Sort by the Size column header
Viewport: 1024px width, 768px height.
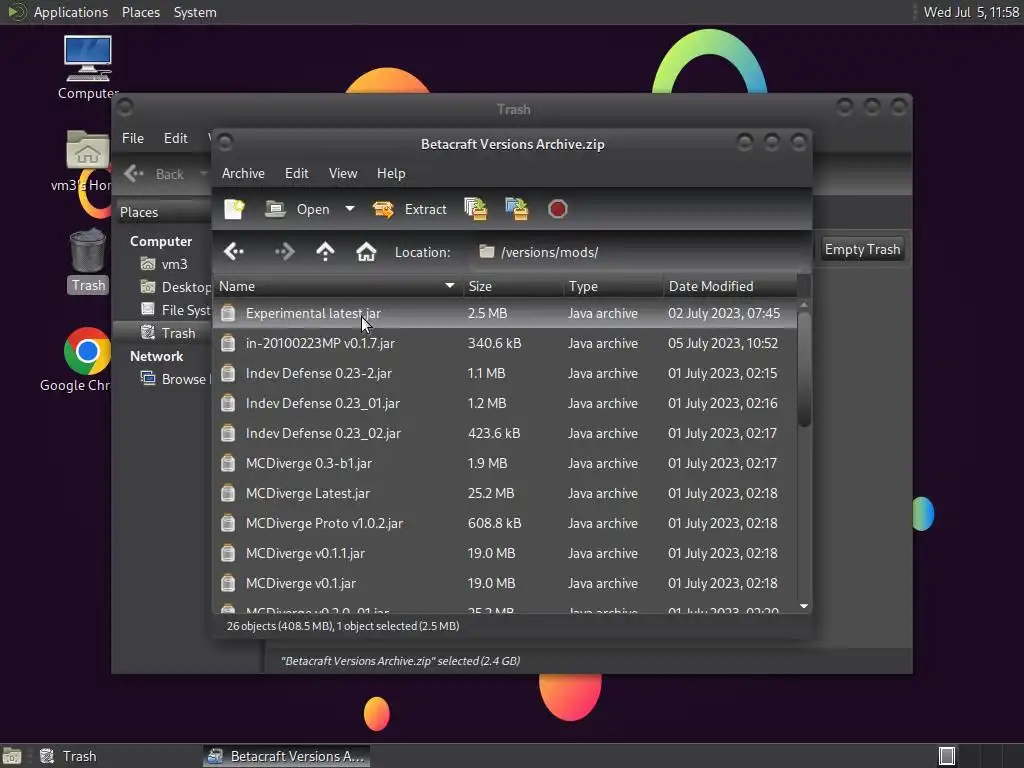(x=513, y=286)
